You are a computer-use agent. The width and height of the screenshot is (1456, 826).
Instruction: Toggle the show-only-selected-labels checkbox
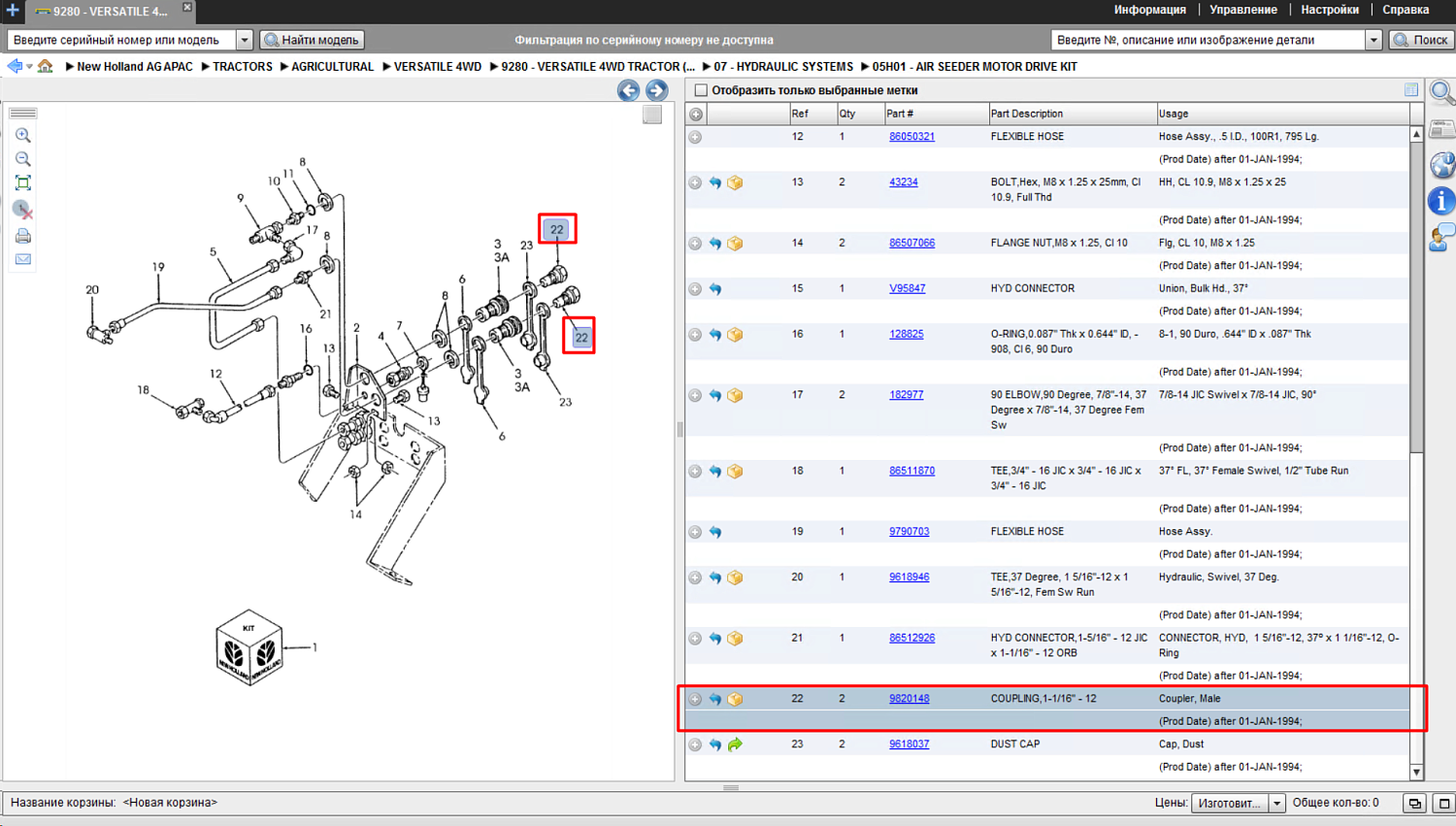click(701, 90)
